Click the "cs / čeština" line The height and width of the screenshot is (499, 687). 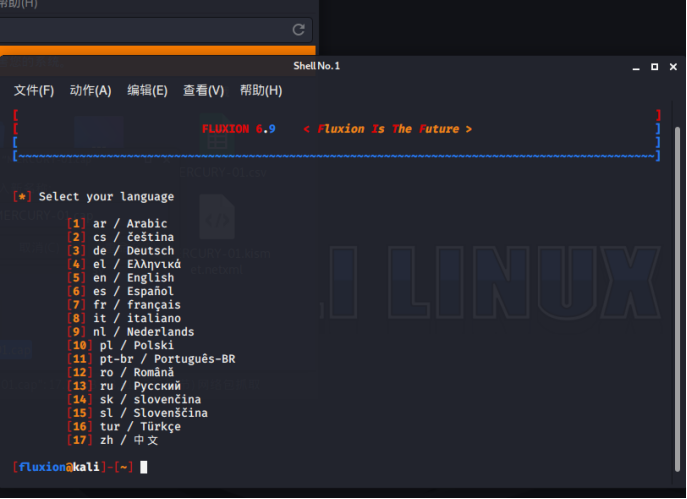[x=120, y=237]
